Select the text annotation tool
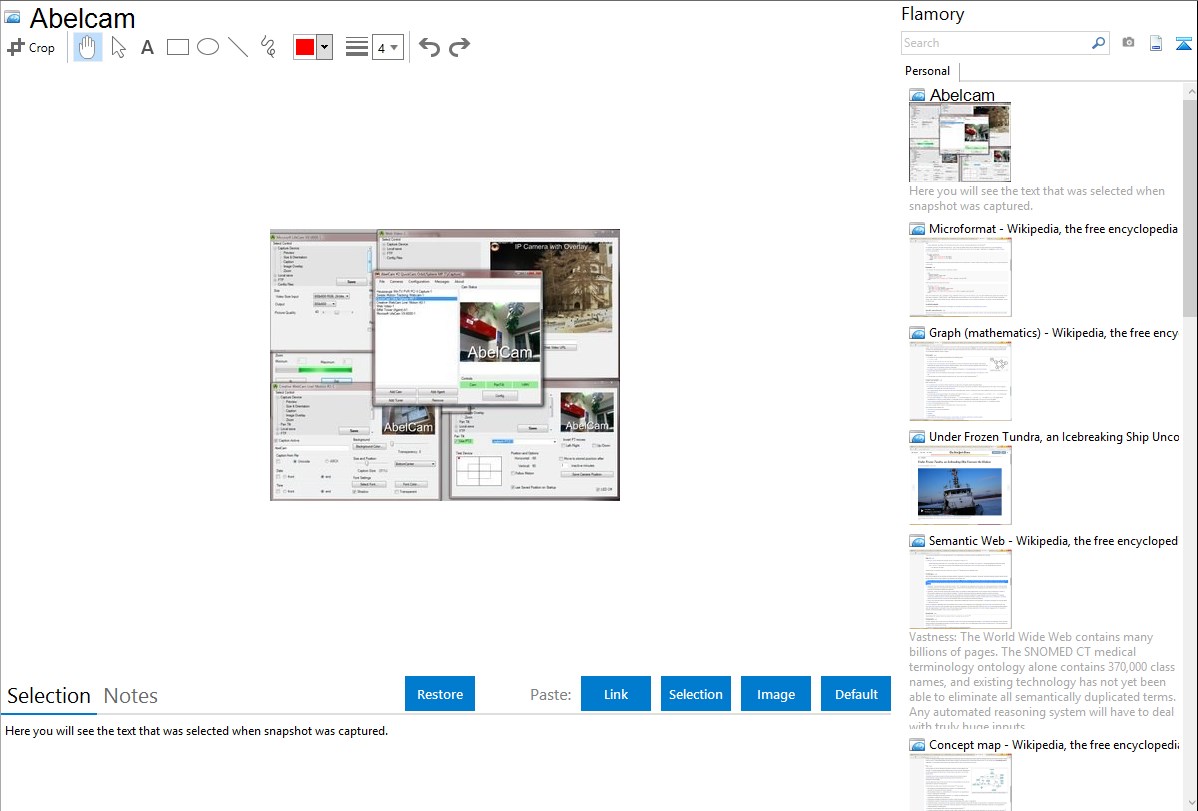Image resolution: width=1198 pixels, height=811 pixels. pos(147,47)
